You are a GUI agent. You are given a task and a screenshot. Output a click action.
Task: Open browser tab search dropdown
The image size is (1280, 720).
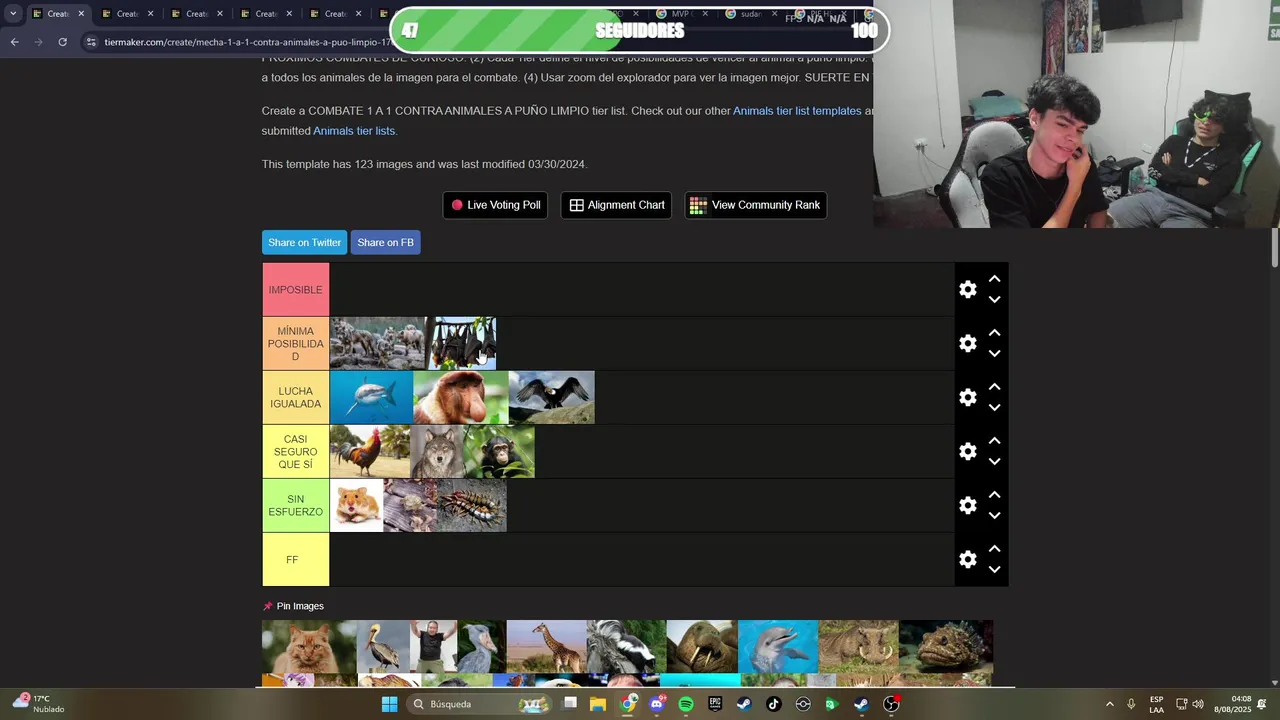12,14
